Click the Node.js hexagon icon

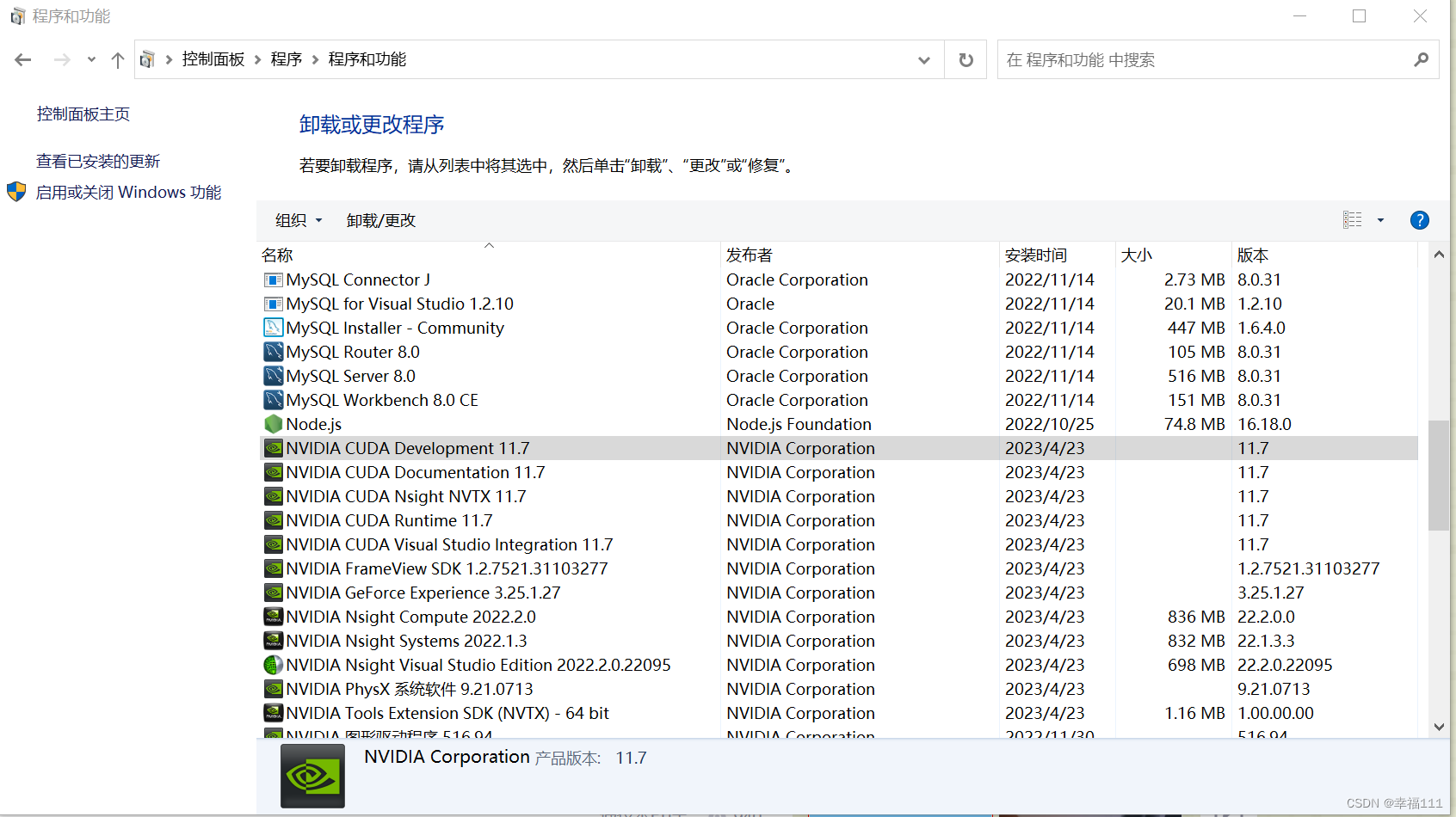pos(273,424)
